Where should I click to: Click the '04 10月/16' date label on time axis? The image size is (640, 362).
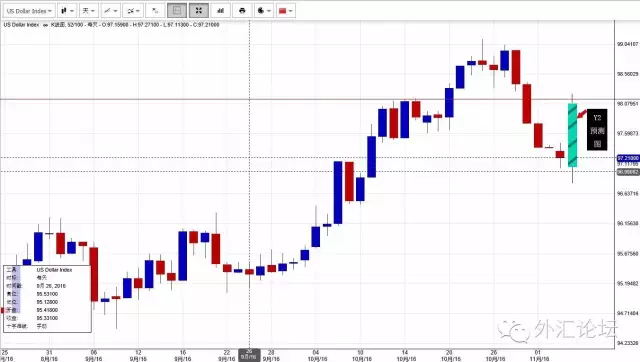click(x=317, y=355)
